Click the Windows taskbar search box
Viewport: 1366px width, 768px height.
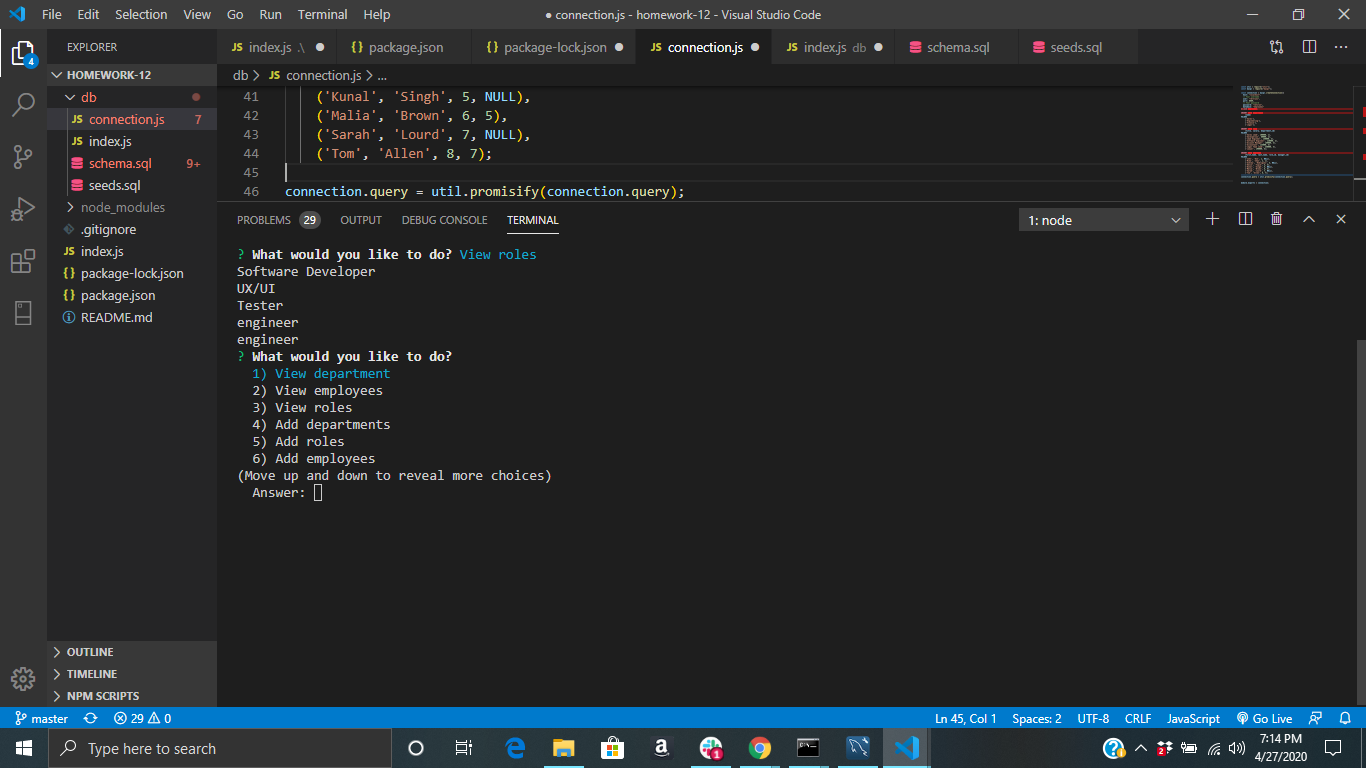(x=219, y=748)
